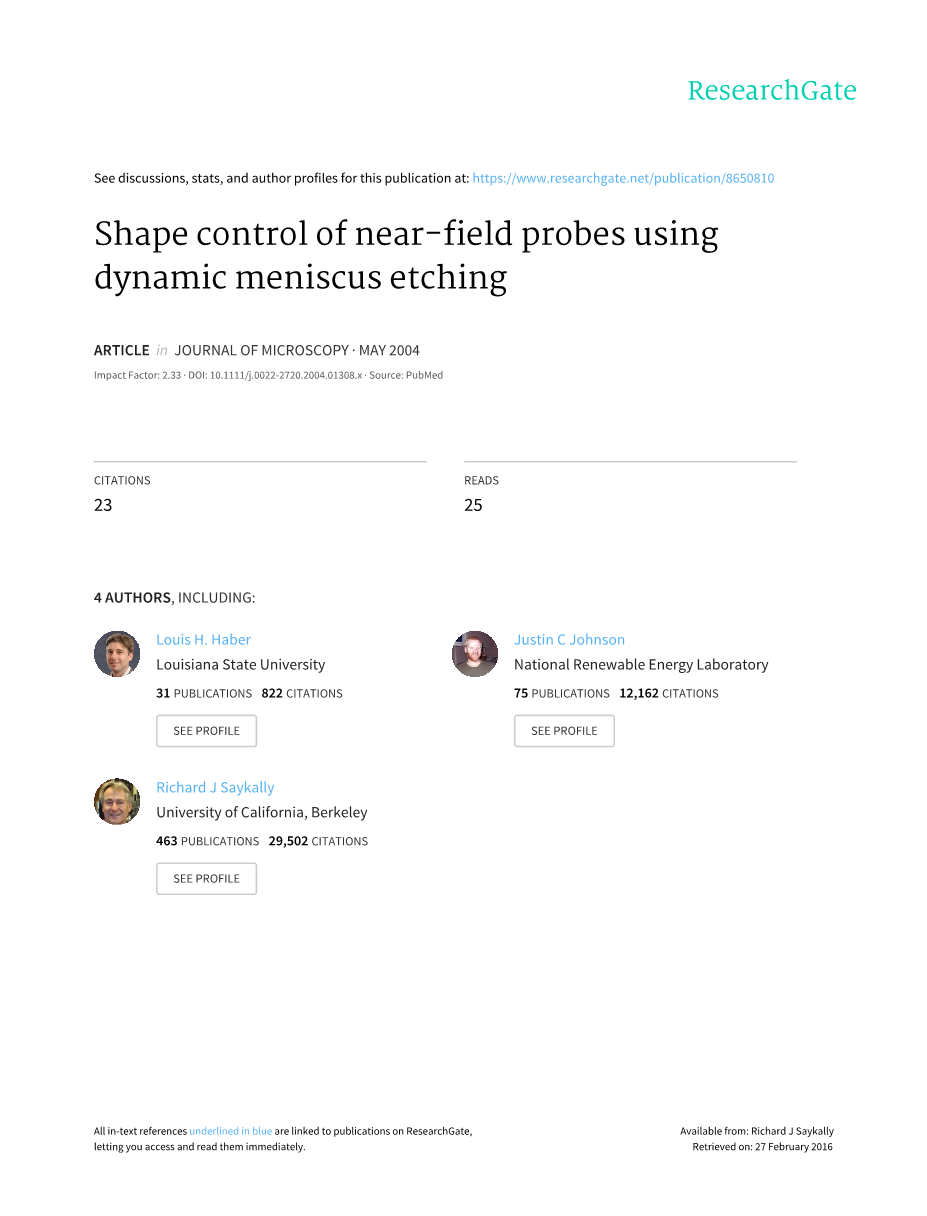Open Richard J Saykally author link
The image size is (927, 1216).
pos(215,788)
